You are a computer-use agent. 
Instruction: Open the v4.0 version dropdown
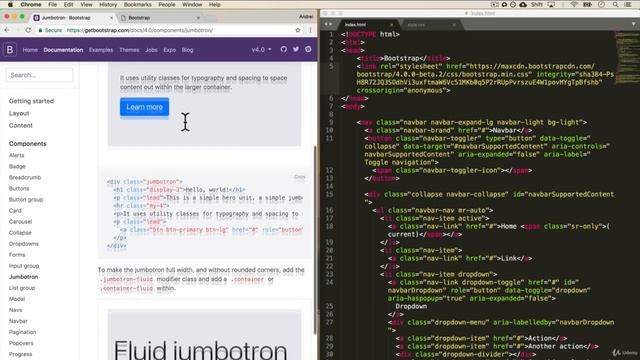261,50
